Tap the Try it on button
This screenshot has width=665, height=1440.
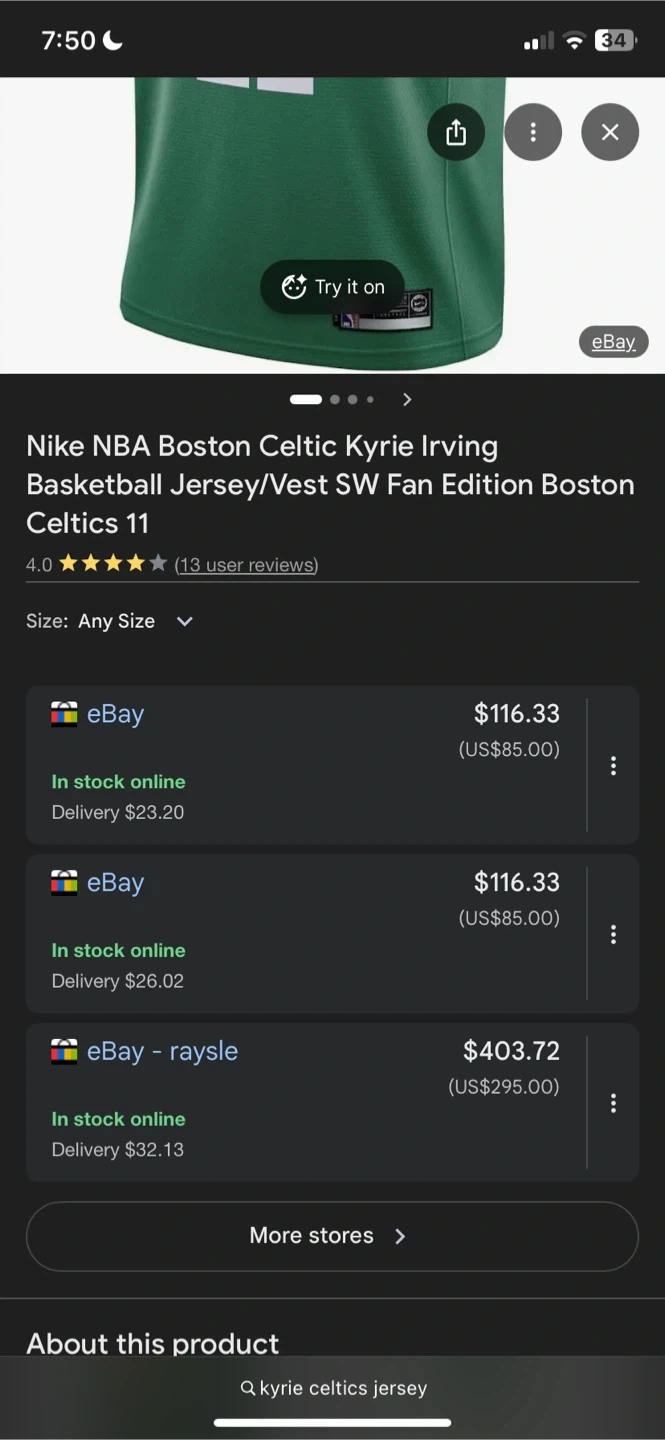(x=333, y=287)
